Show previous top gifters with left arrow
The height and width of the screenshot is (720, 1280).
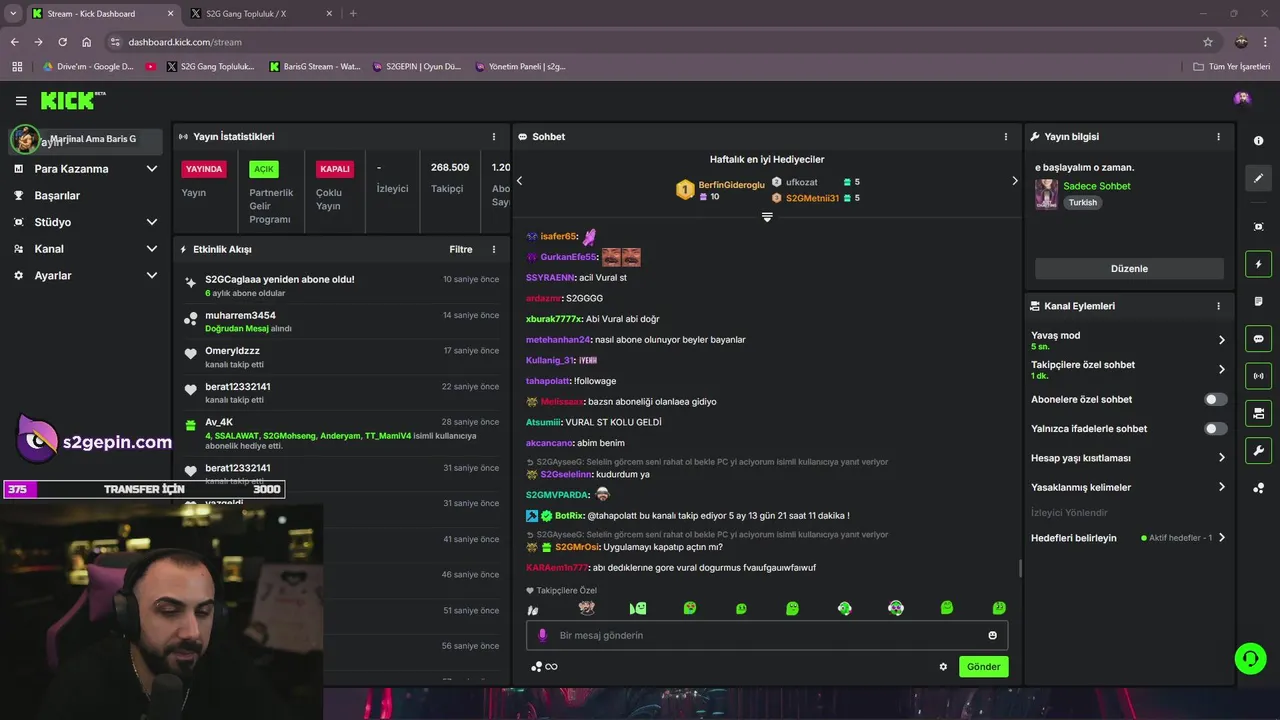[519, 181]
